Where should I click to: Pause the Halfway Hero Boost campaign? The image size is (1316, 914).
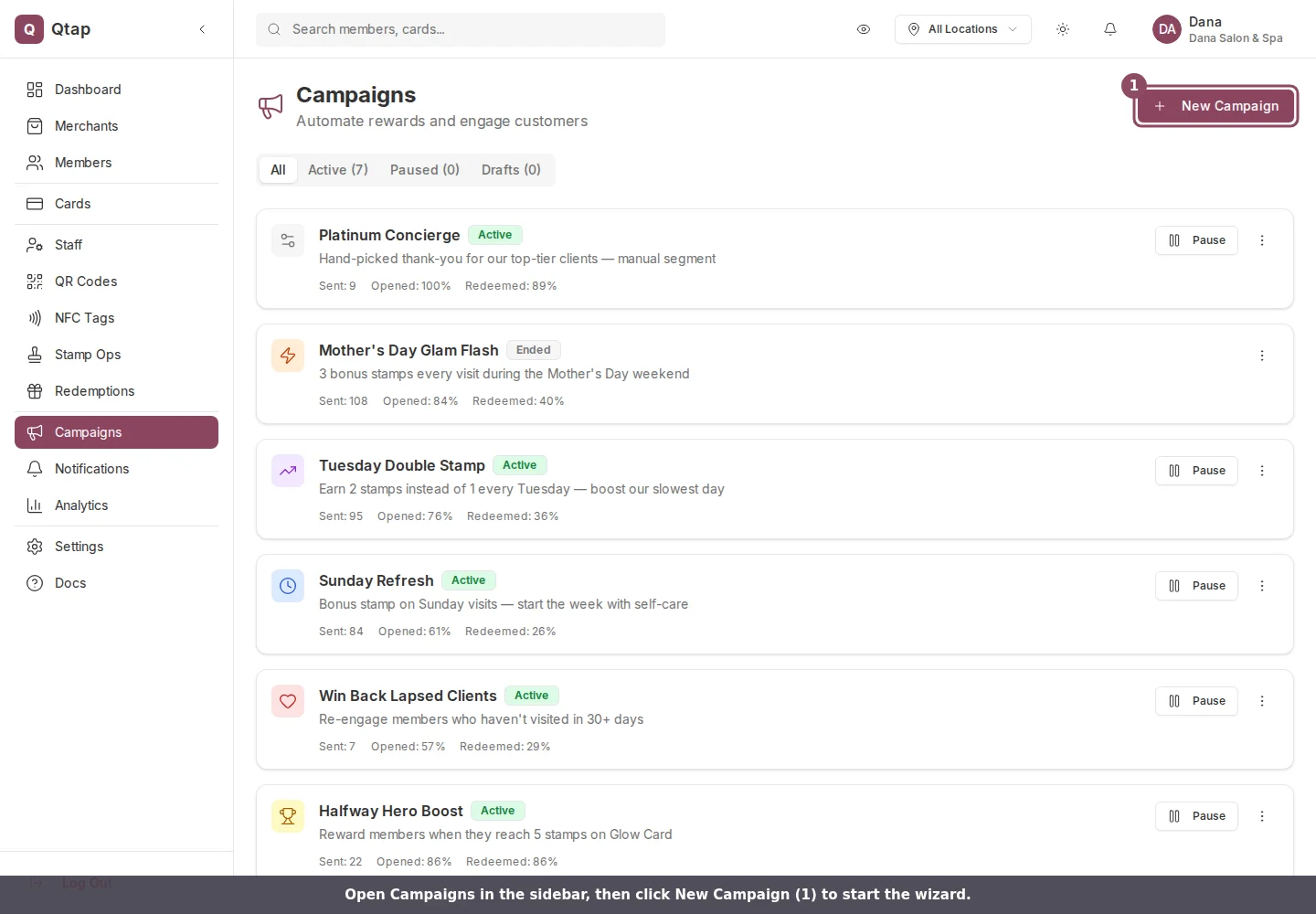(1196, 816)
